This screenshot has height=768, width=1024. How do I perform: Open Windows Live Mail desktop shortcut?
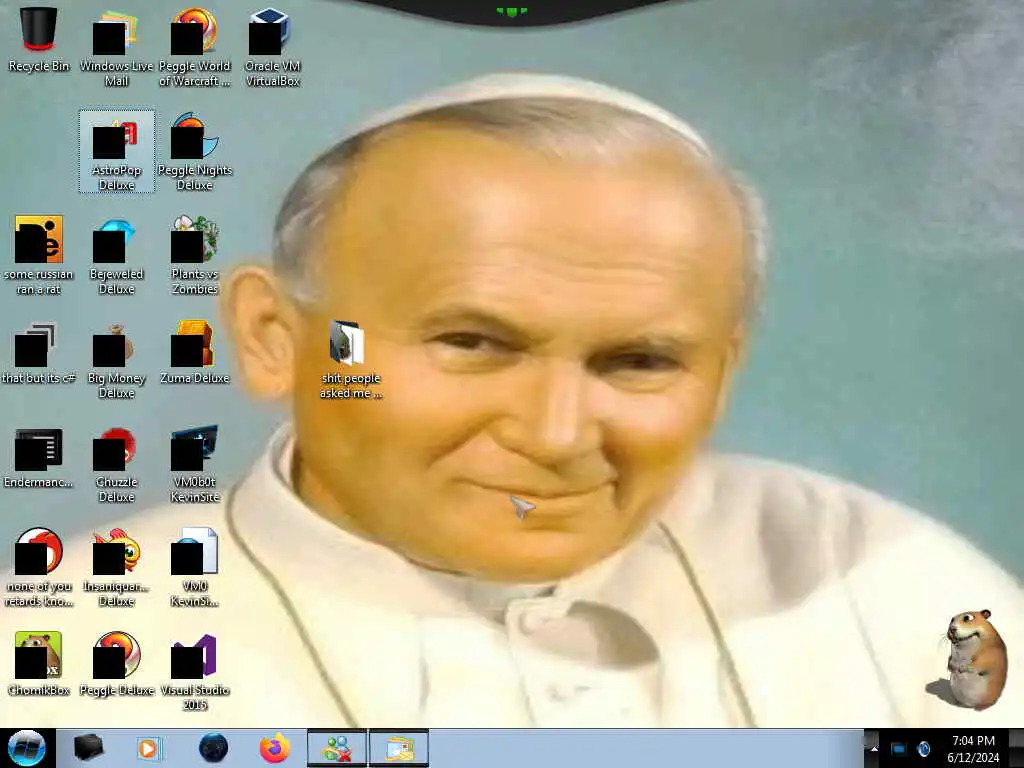coord(116,46)
